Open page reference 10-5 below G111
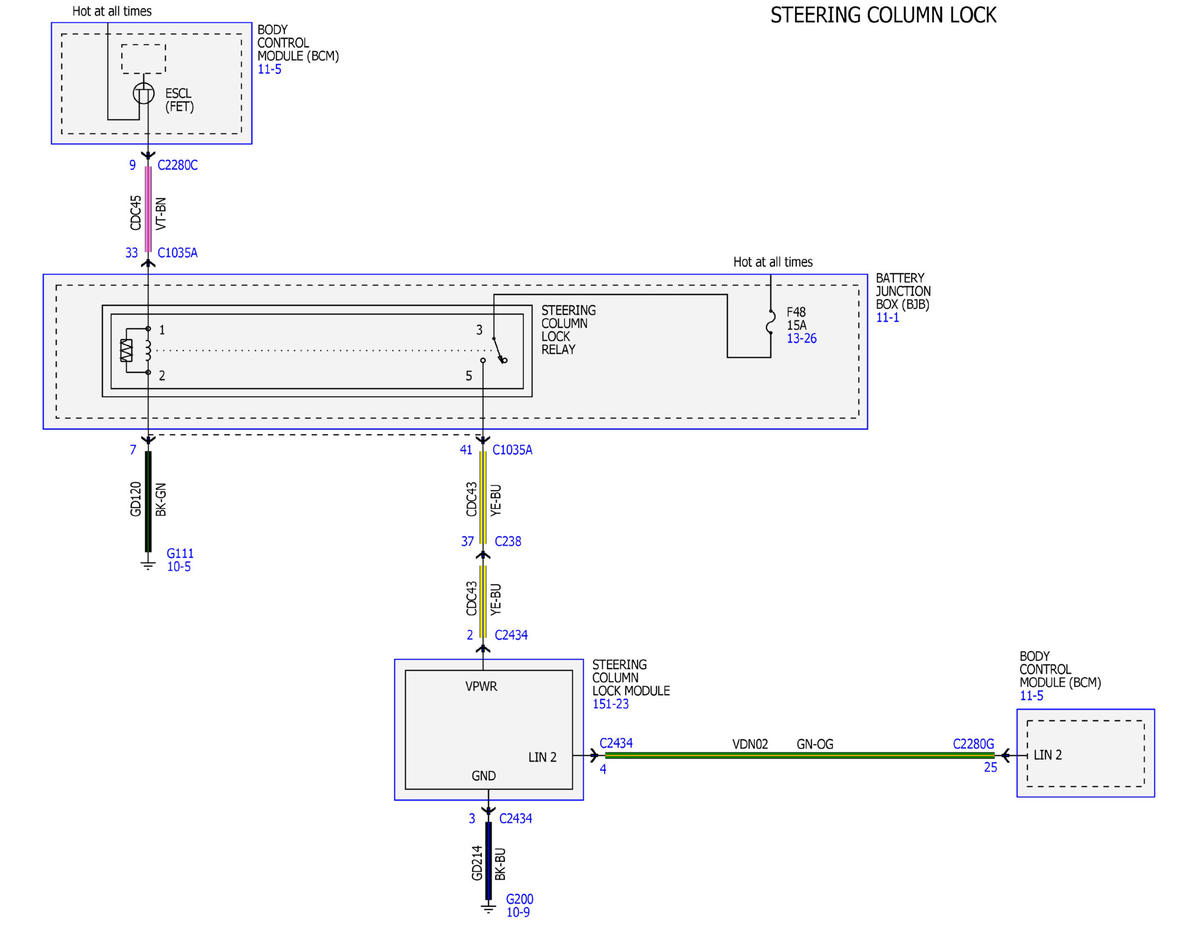 click(x=179, y=567)
